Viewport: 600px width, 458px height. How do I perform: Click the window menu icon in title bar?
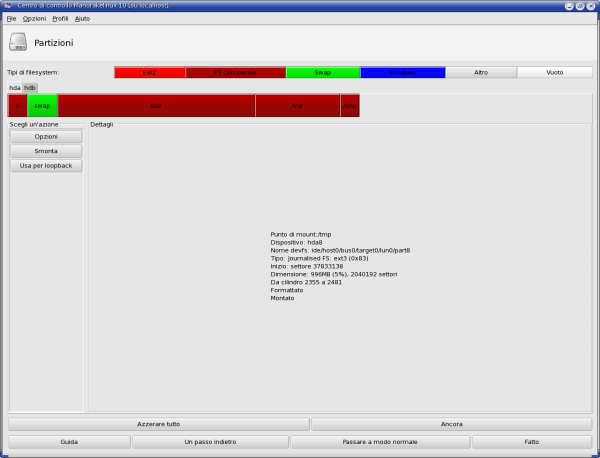click(x=7, y=6)
